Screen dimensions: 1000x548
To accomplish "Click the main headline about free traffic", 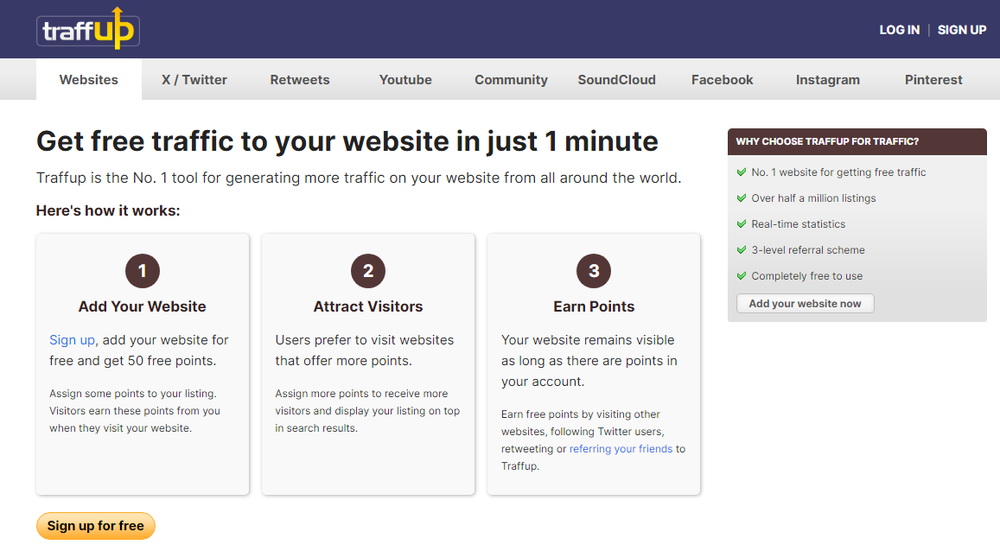I will coord(347,142).
